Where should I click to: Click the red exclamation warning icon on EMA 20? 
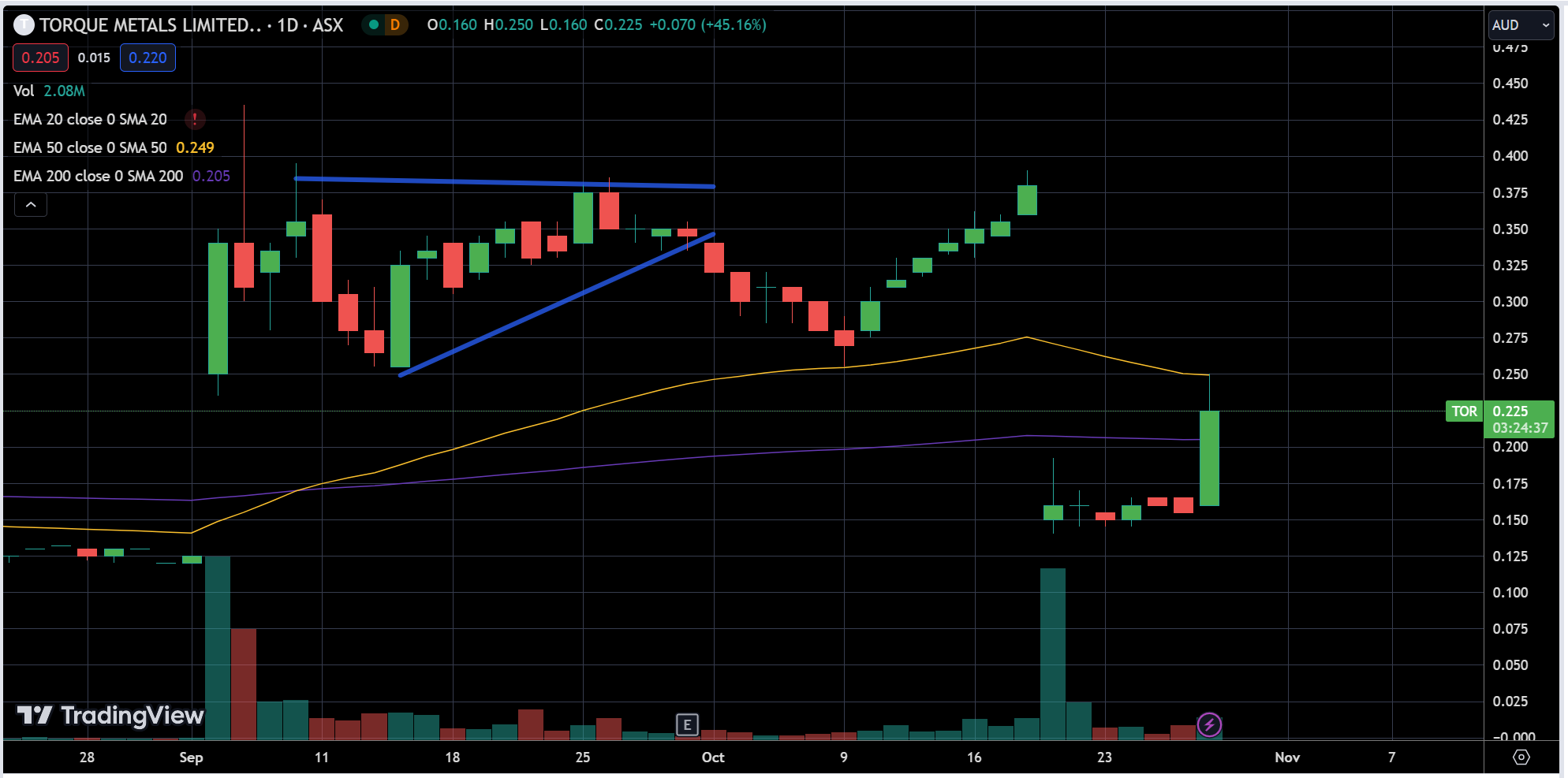tap(195, 119)
